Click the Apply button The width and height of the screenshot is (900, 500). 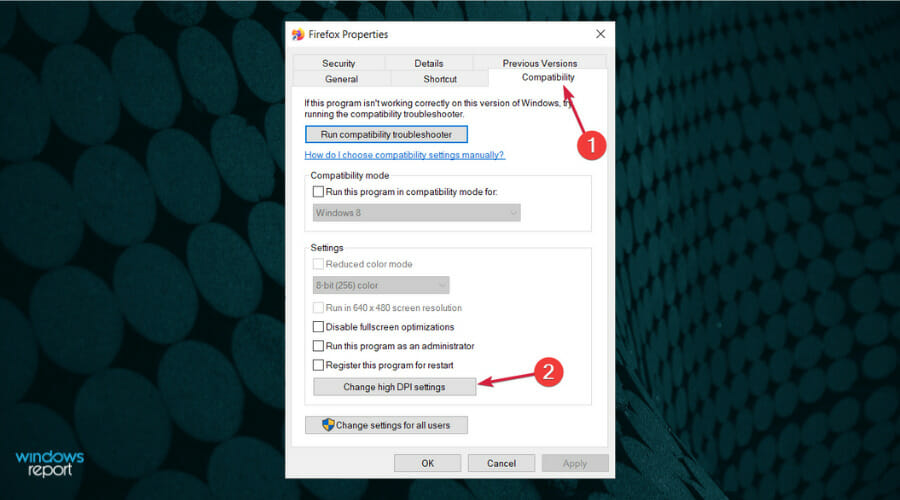pos(575,463)
